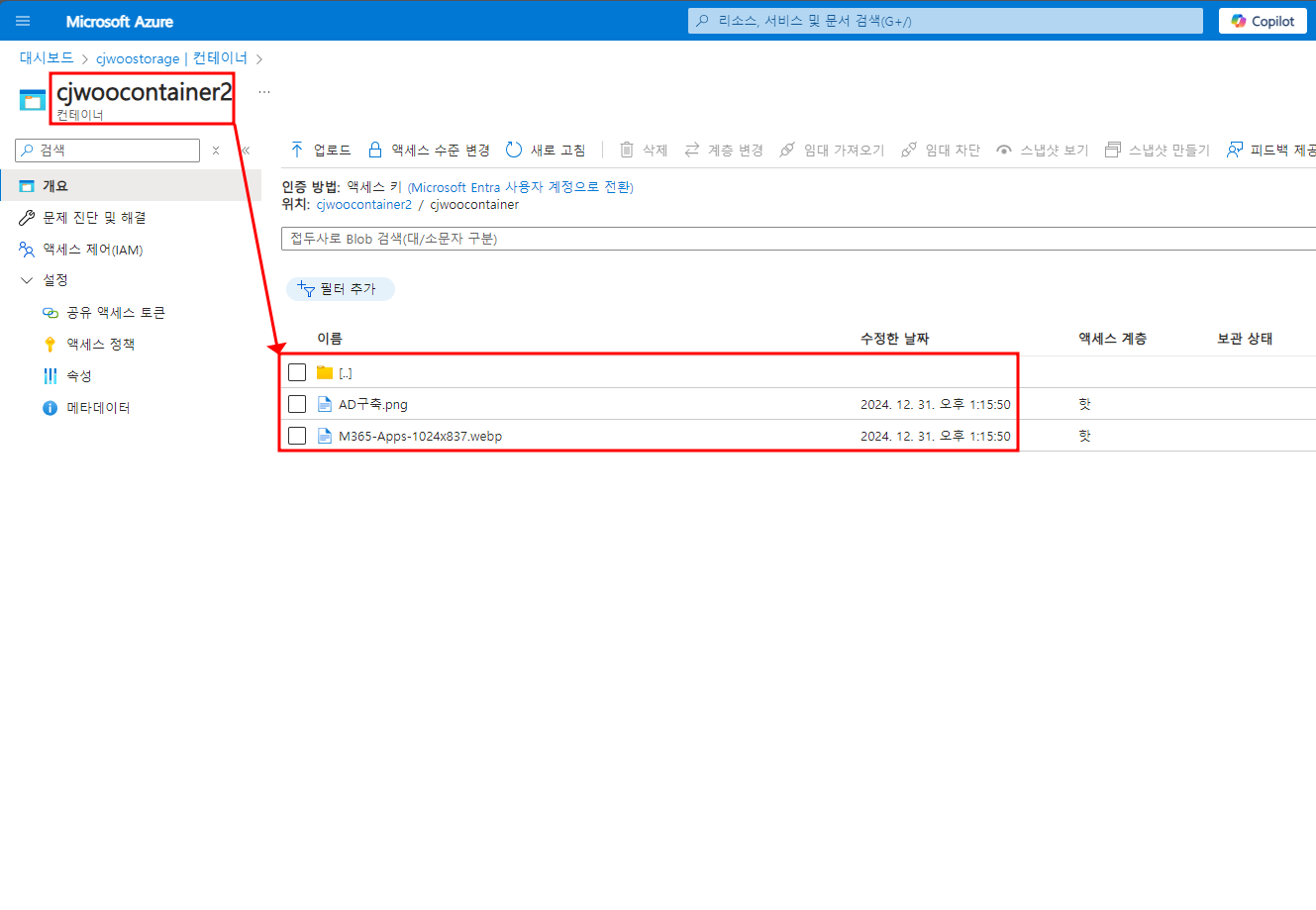This screenshot has height=910, width=1316.
Task: Clear the left menu search with X
Action: [x=216, y=151]
